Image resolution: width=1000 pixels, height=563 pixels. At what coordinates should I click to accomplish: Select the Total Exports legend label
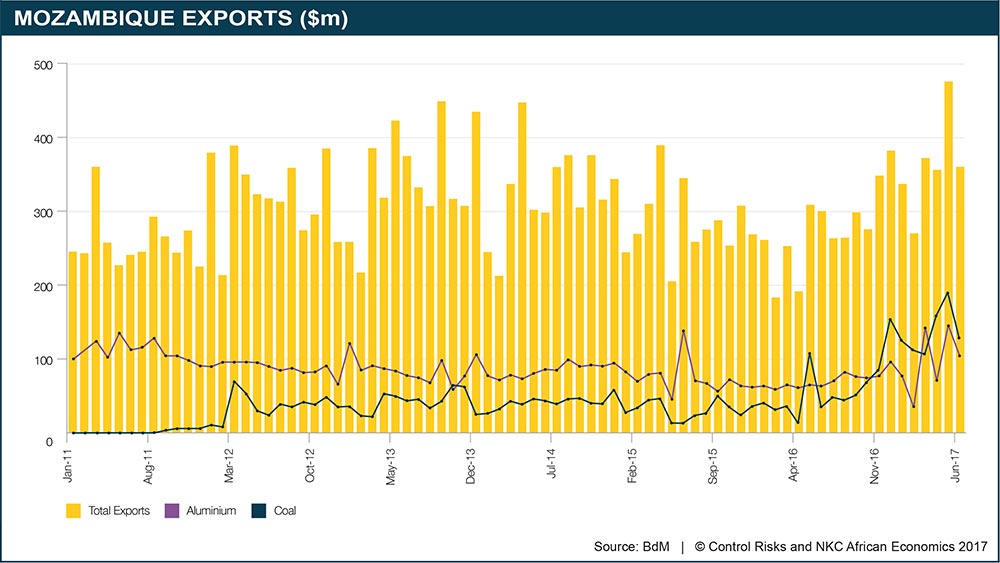coord(119,510)
